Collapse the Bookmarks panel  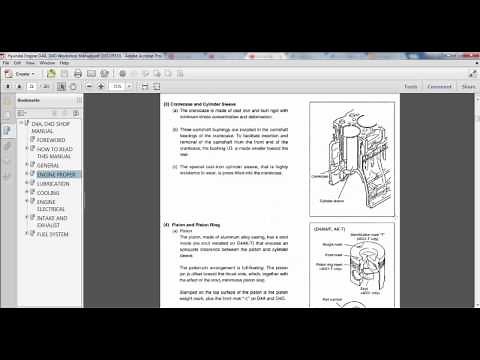[79, 100]
